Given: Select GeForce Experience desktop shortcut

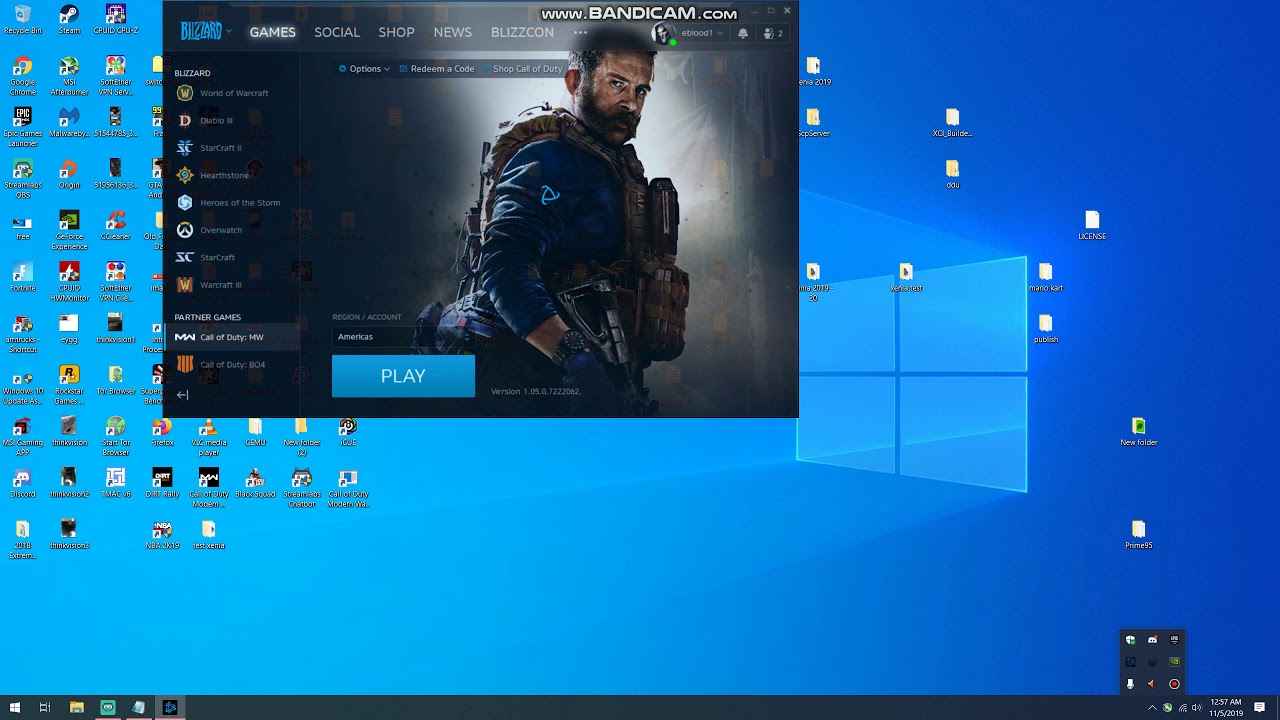Looking at the screenshot, I should [x=69, y=231].
